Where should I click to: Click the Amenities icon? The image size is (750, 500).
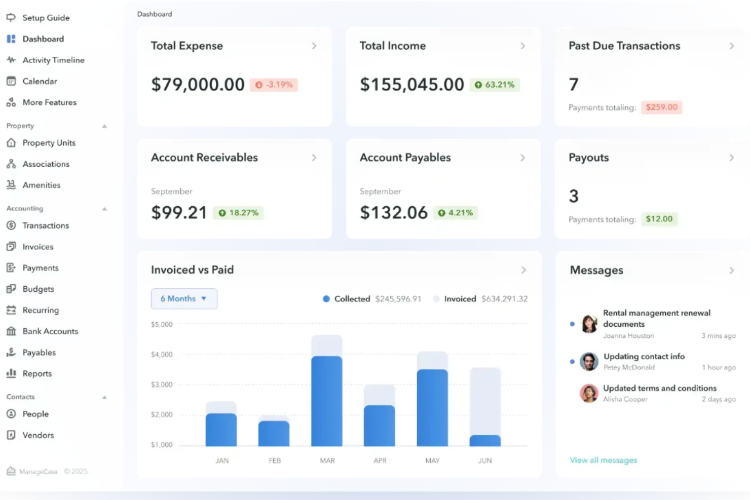(11, 185)
